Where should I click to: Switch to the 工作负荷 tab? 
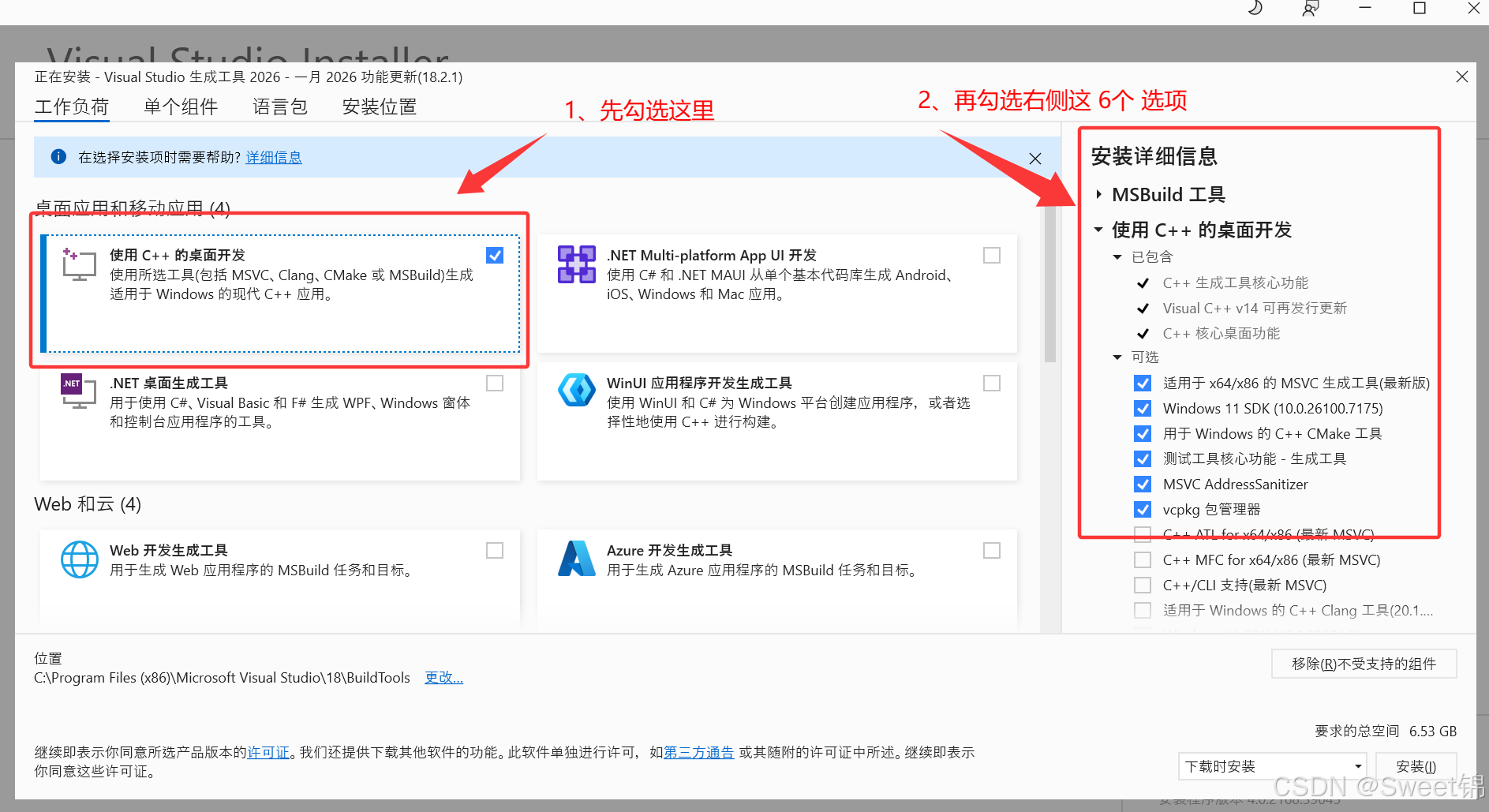72,107
